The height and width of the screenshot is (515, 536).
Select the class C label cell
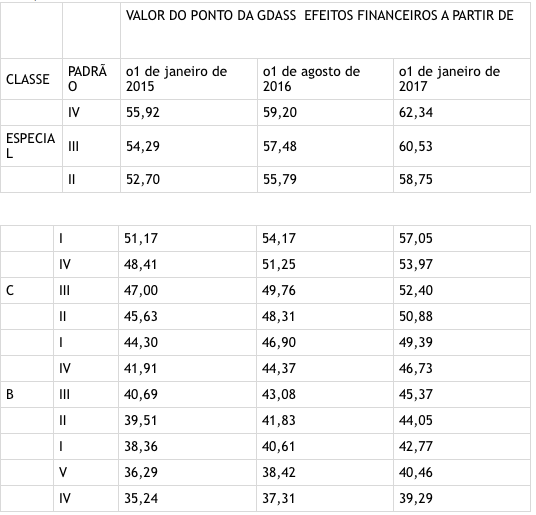point(27,290)
